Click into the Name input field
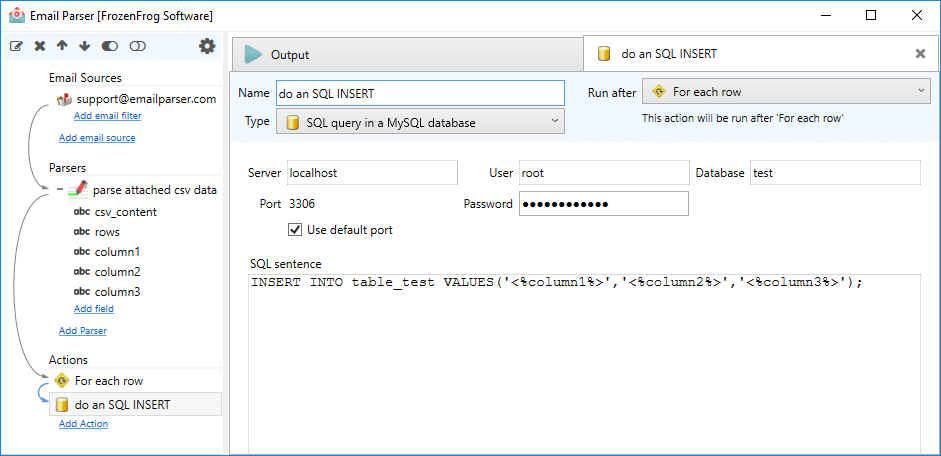 point(420,93)
